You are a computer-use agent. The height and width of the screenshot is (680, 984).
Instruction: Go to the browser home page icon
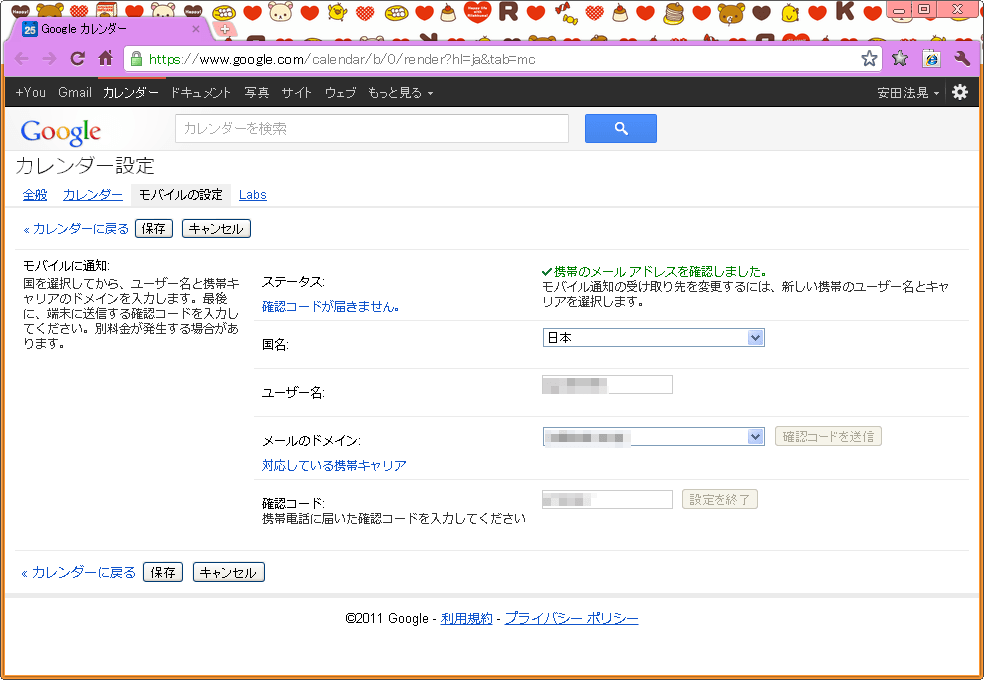click(x=105, y=58)
